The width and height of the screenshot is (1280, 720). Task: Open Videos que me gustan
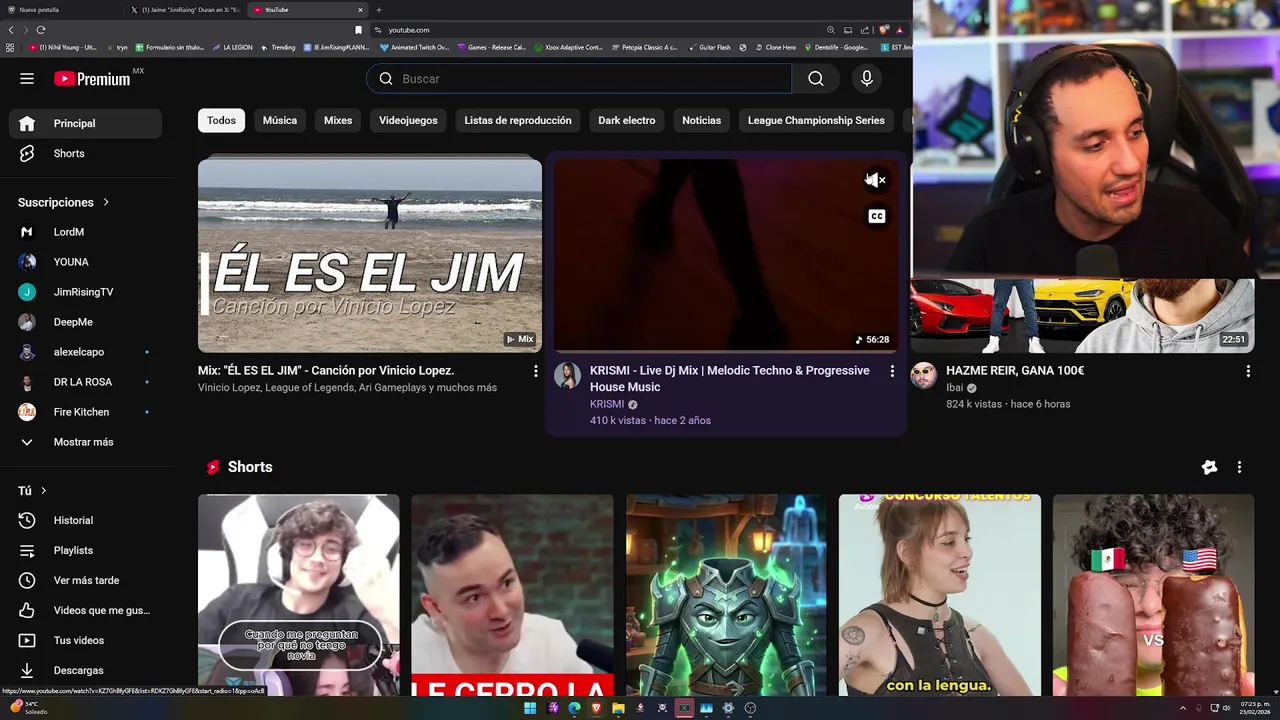coord(85,610)
